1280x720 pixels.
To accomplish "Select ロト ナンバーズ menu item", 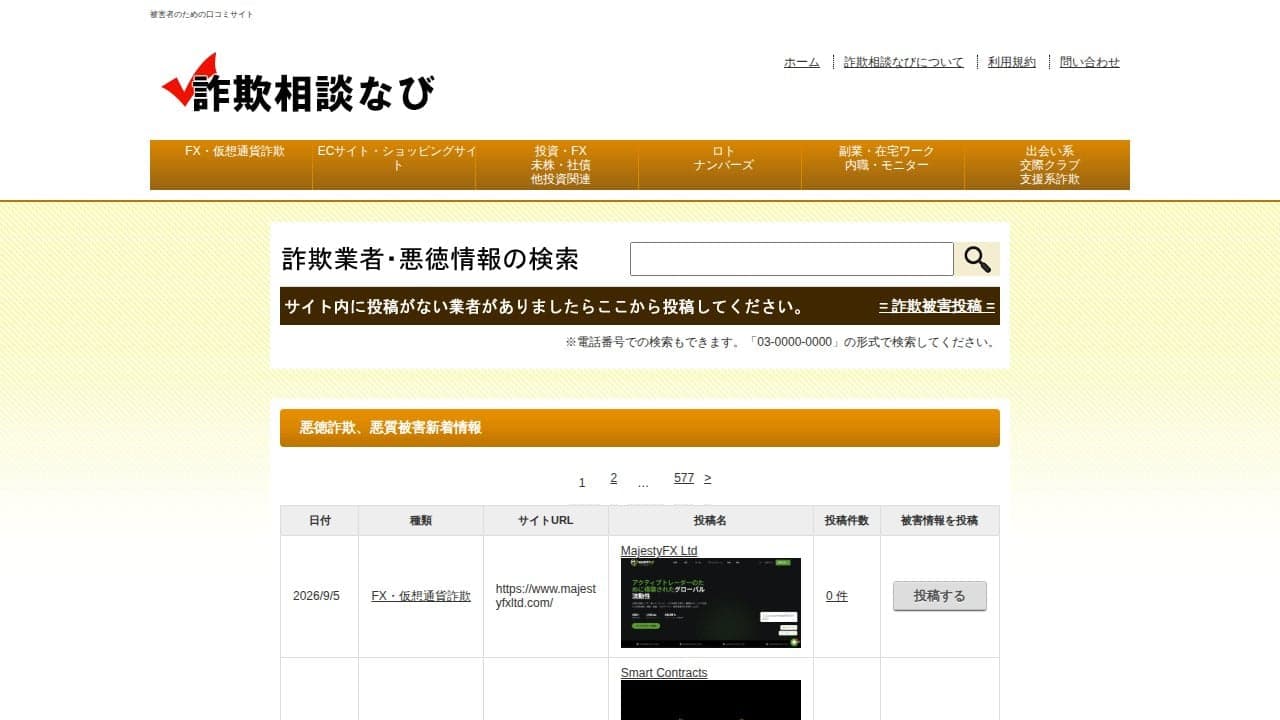I will (x=723, y=165).
